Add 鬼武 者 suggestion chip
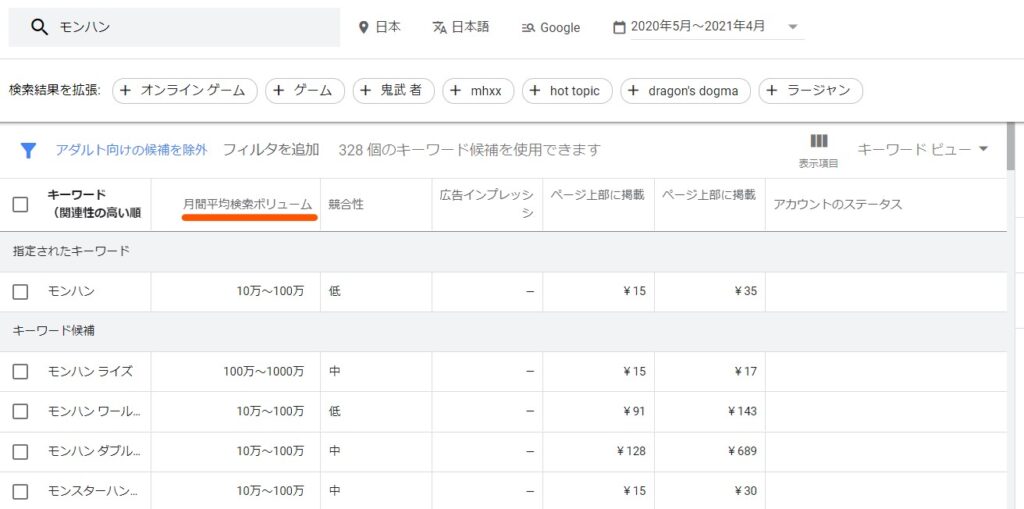1024x509 pixels. coord(394,91)
